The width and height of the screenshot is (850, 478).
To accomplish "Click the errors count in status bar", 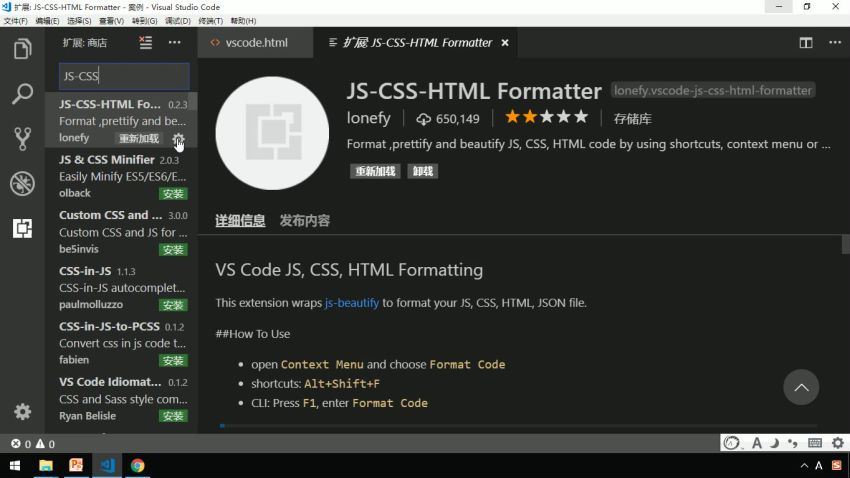I will coord(21,444).
